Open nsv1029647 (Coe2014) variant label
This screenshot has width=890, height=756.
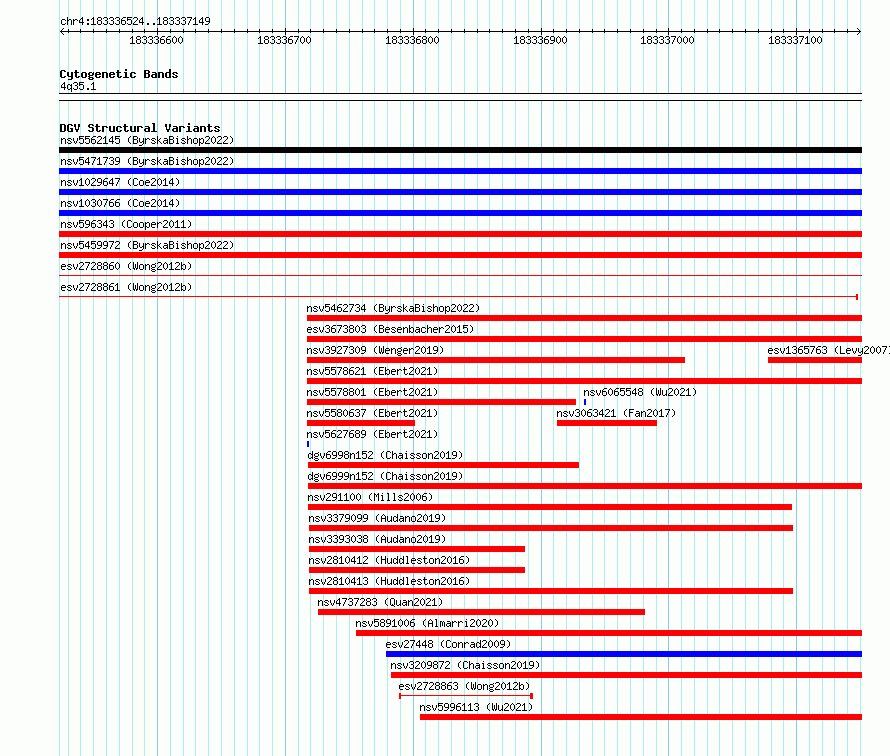(x=120, y=182)
